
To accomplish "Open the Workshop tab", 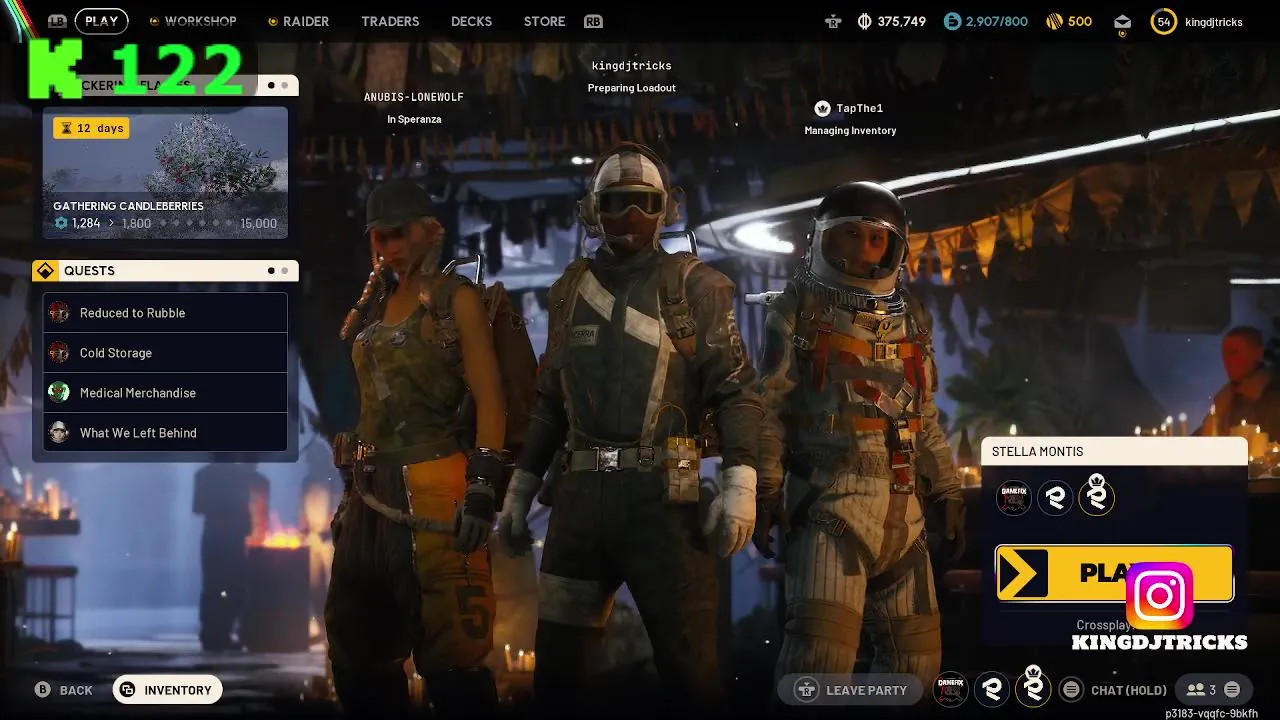I will 200,21.
